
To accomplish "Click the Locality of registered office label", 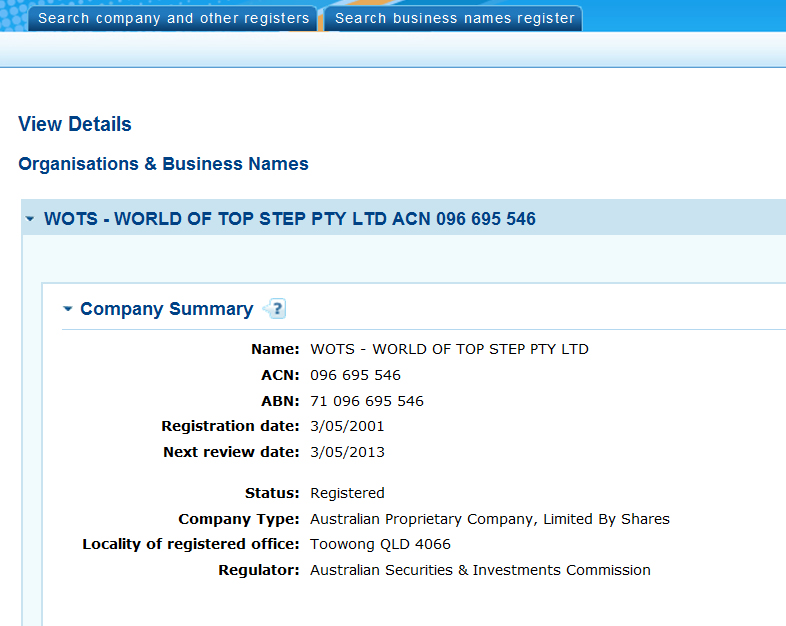I will click(x=190, y=544).
